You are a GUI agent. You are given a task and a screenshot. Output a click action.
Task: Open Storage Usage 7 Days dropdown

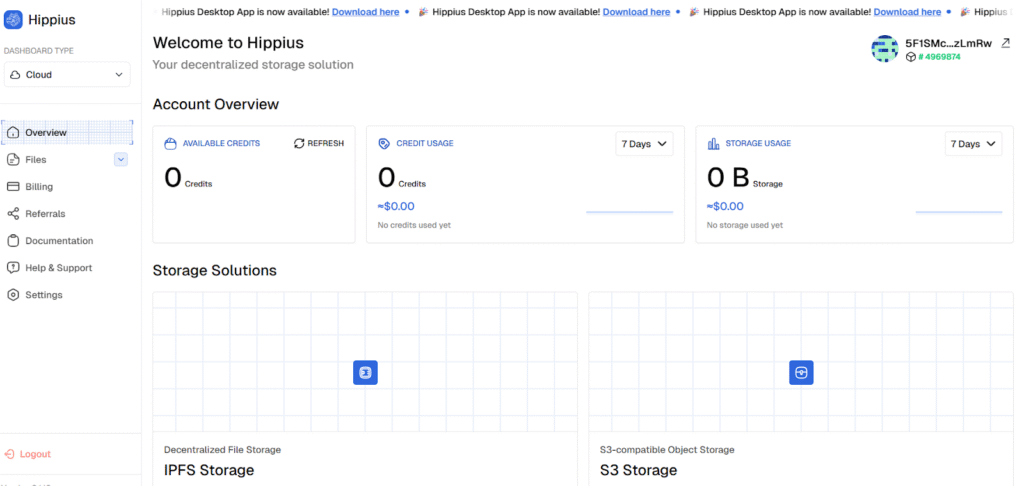[x=973, y=144]
